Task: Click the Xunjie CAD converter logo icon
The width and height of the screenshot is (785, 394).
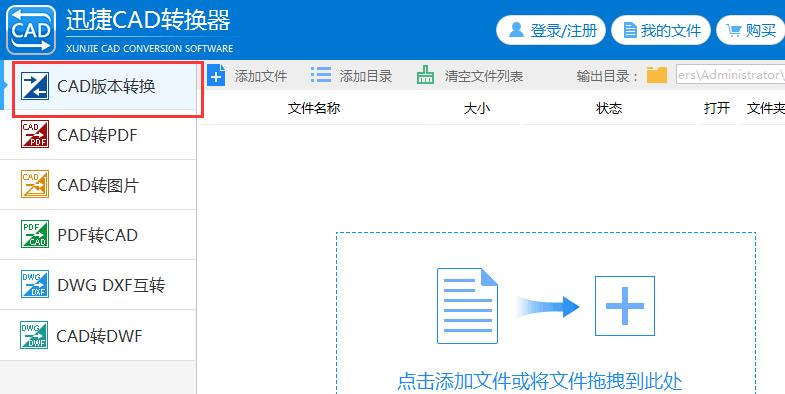Action: click(31, 30)
